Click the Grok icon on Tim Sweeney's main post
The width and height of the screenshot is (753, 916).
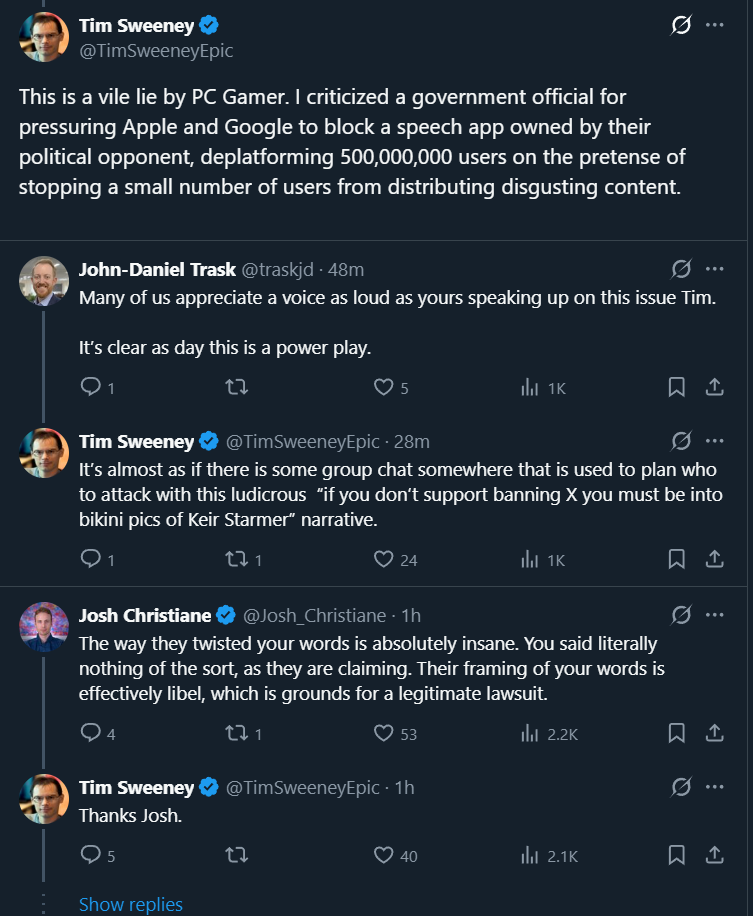point(680,26)
